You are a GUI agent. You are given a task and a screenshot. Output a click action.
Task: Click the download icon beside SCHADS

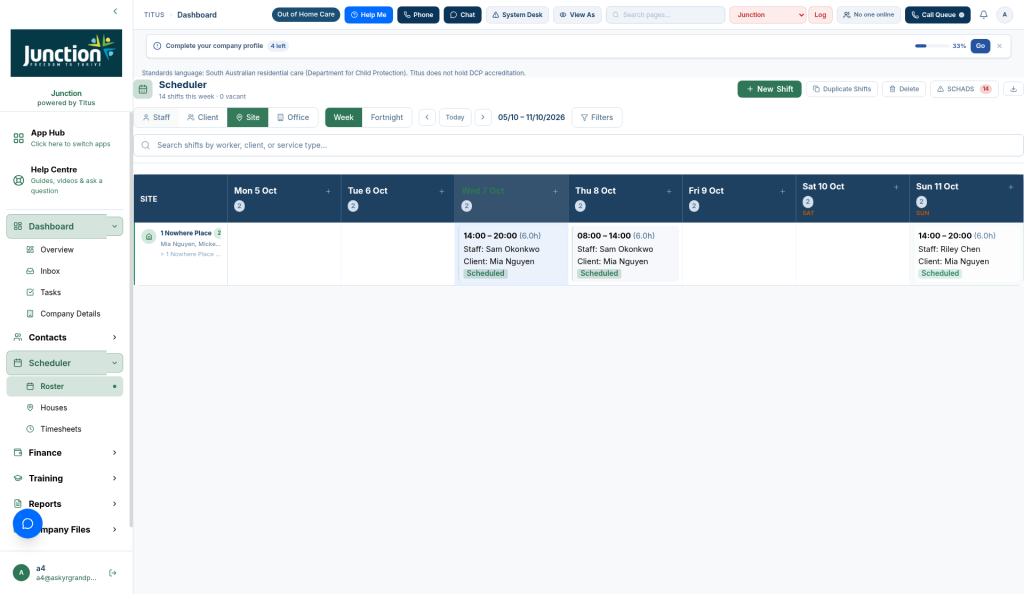(x=1013, y=89)
